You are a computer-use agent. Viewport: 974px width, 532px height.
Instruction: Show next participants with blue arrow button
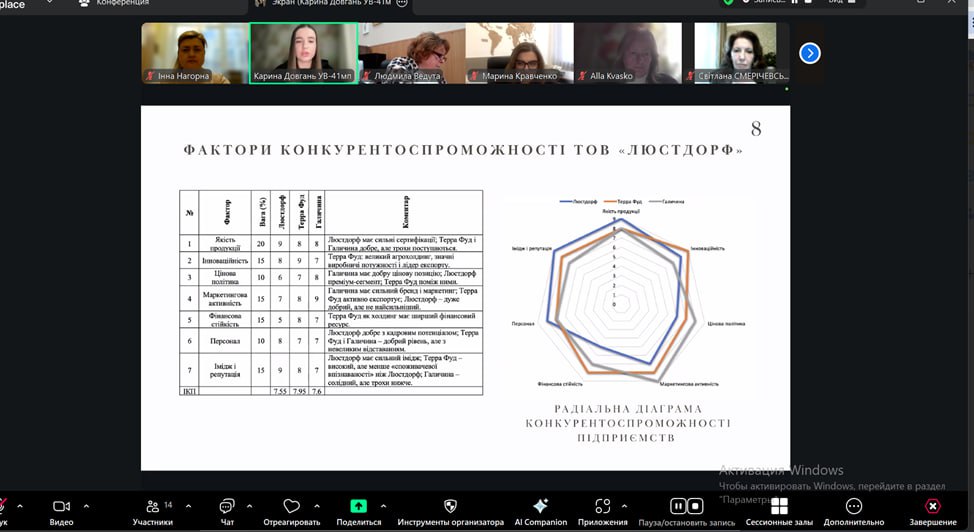coord(810,53)
